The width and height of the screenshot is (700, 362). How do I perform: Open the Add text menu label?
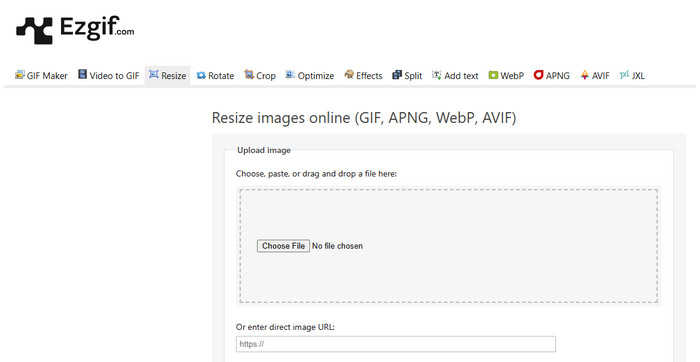pos(461,76)
